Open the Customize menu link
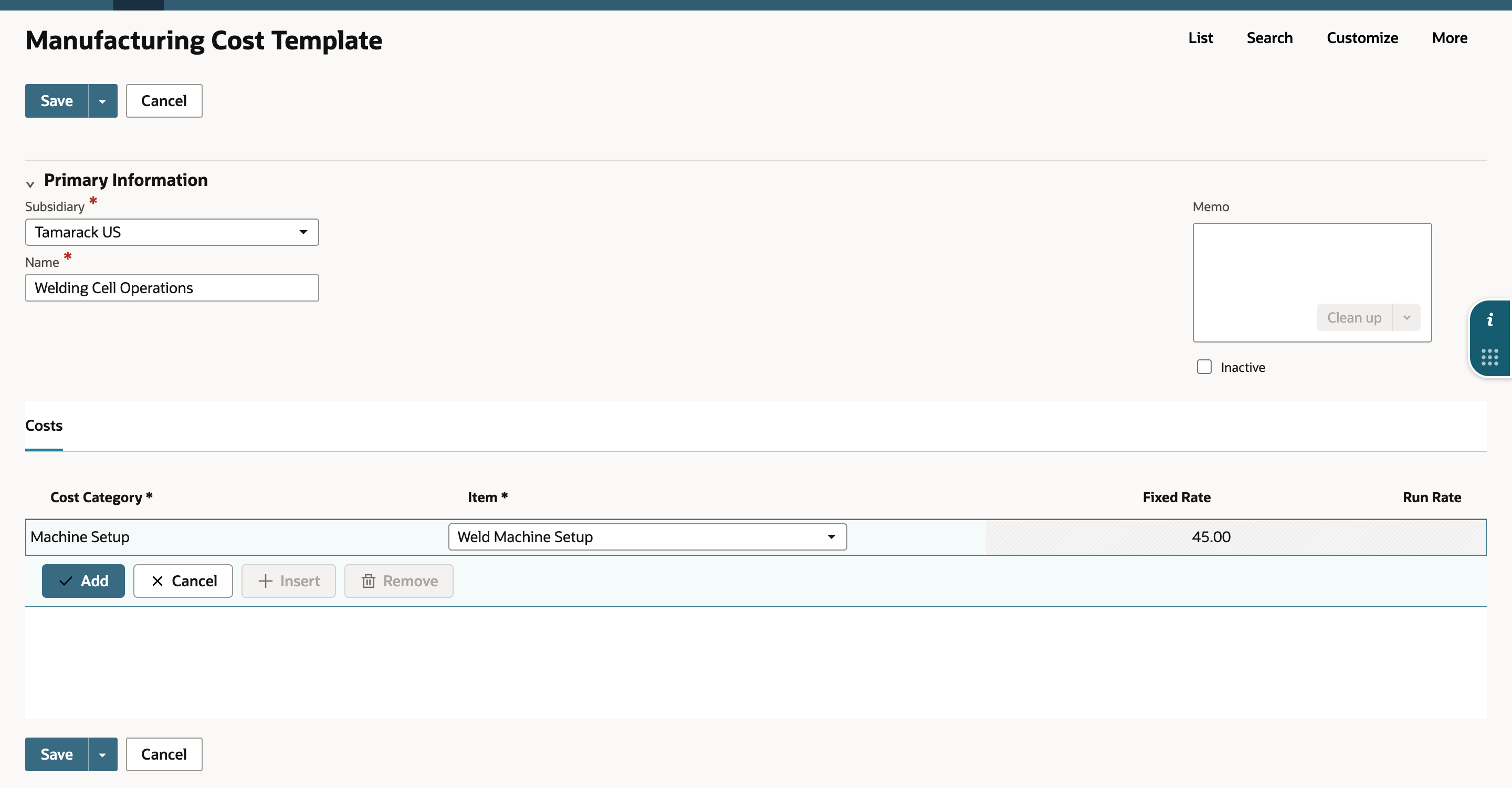This screenshot has height=788, width=1512. 1362,38
